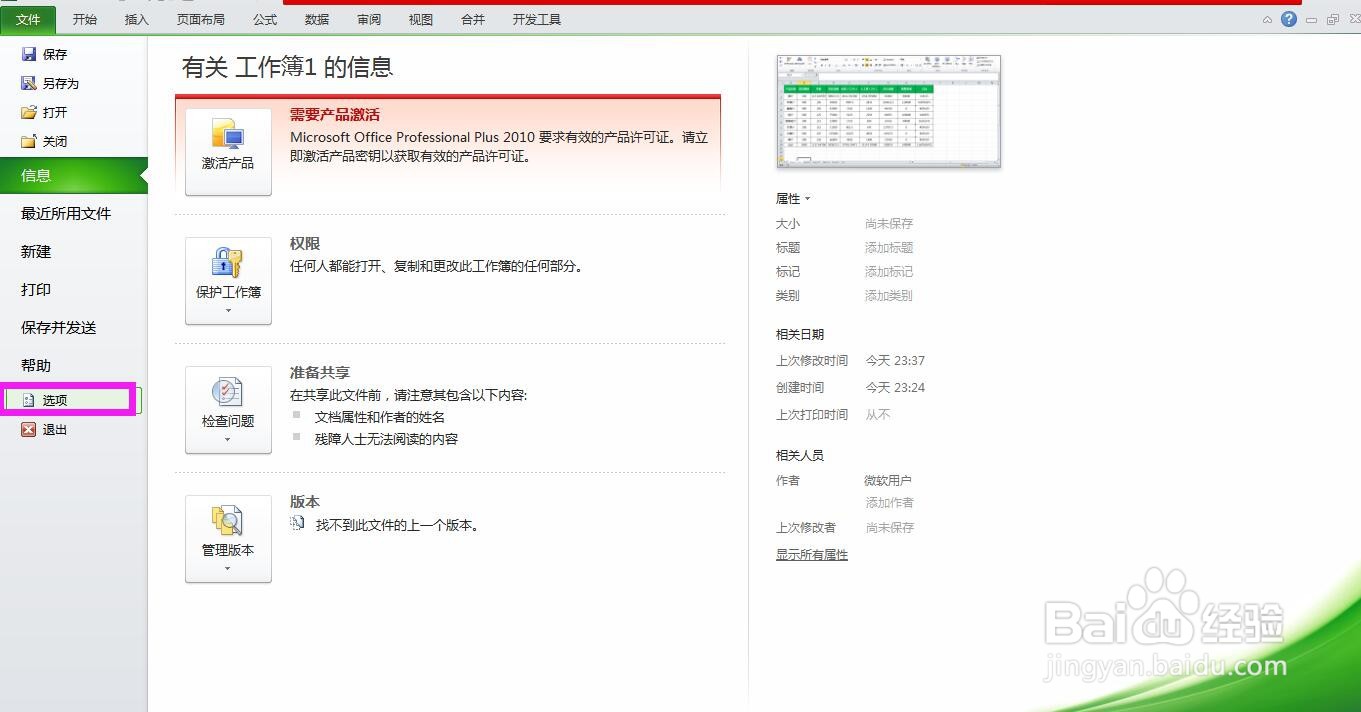
Task: Switch to the Review (审阅) tab
Action: [x=369, y=19]
